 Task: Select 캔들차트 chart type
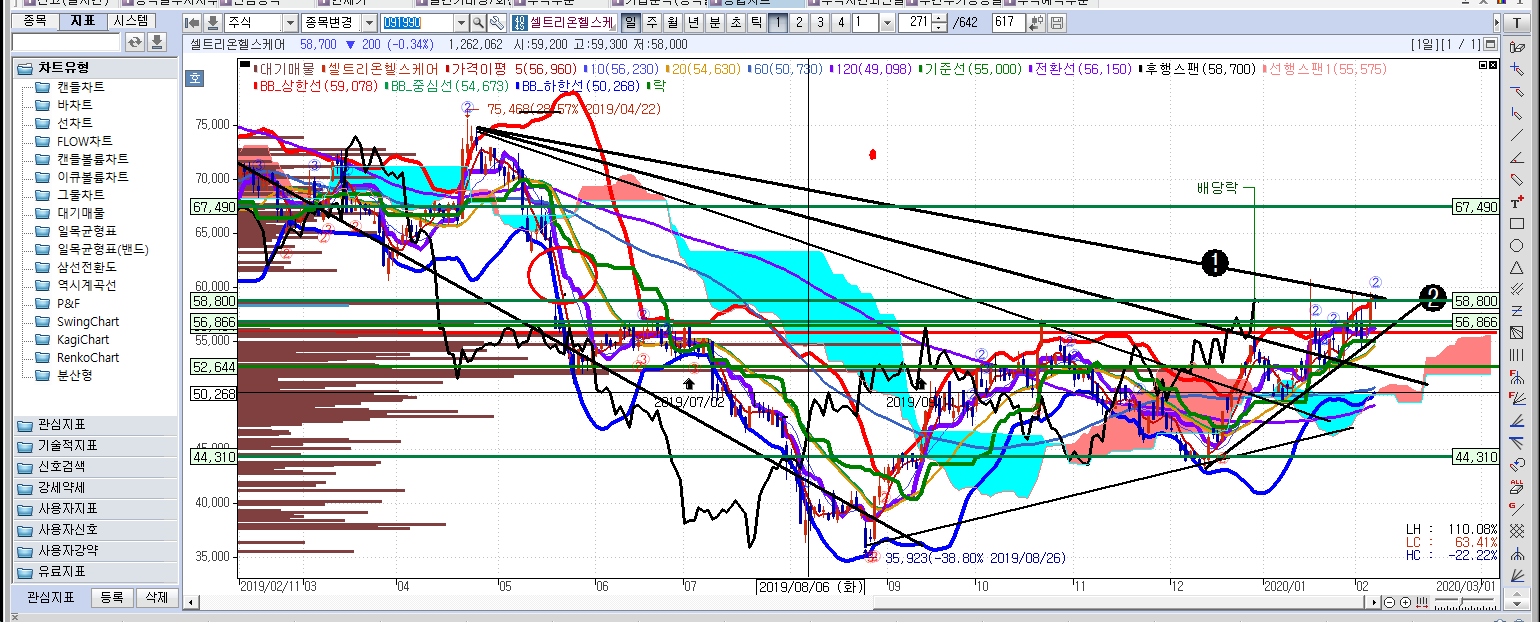pyautogui.click(x=80, y=87)
